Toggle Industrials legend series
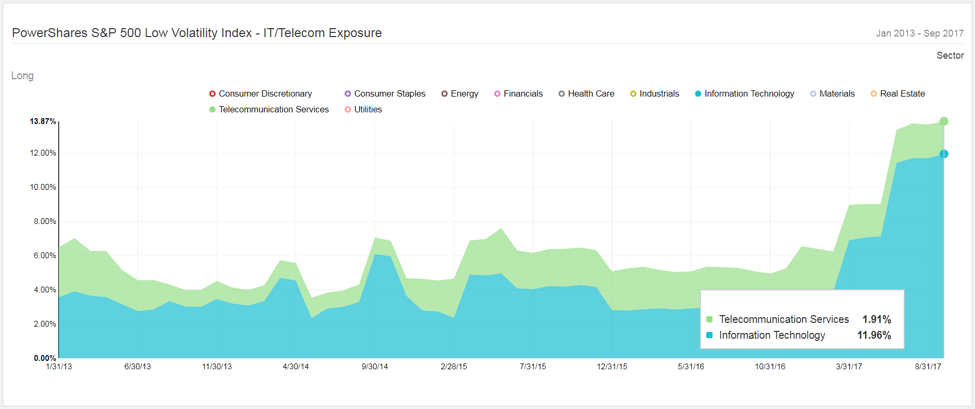 point(654,94)
